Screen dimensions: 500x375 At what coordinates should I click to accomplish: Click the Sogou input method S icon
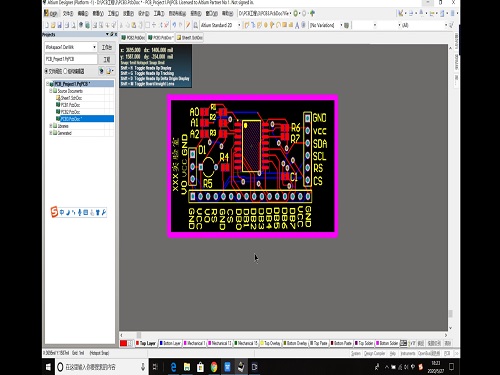click(x=54, y=212)
